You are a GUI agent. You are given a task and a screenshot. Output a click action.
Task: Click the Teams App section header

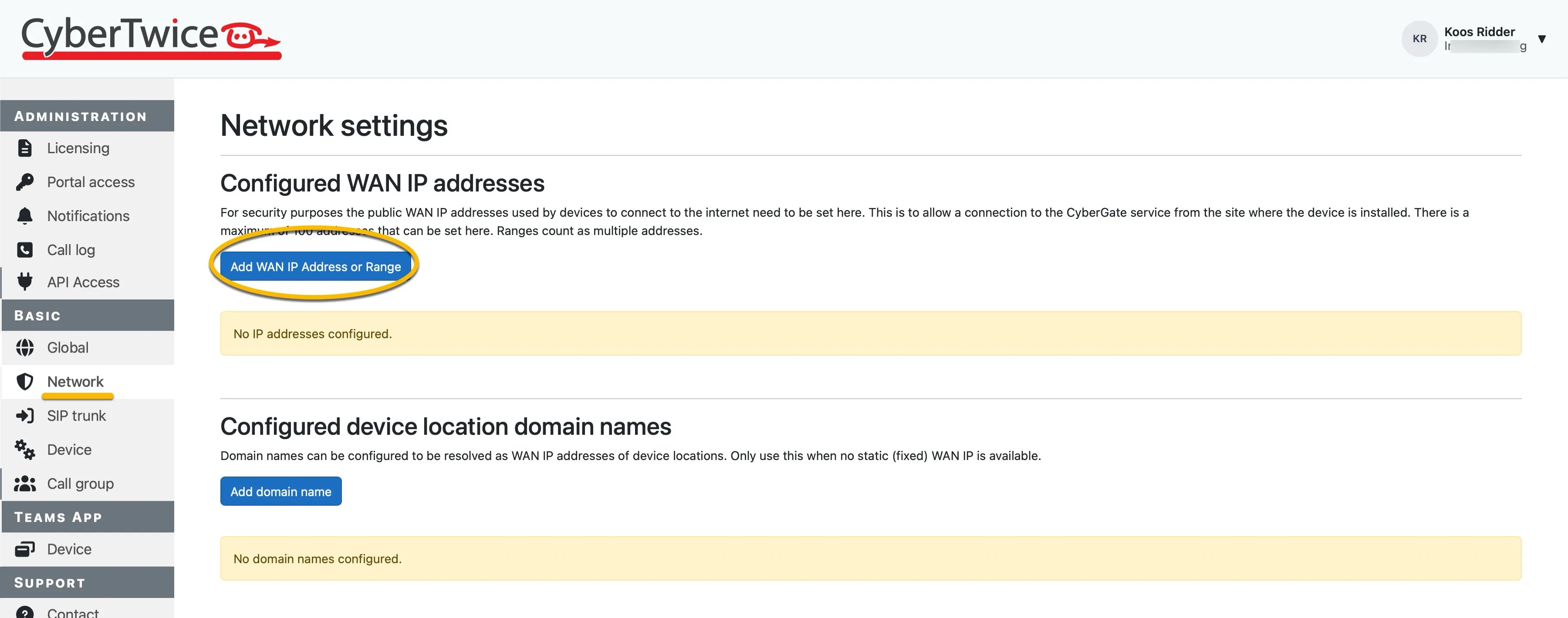pos(87,517)
